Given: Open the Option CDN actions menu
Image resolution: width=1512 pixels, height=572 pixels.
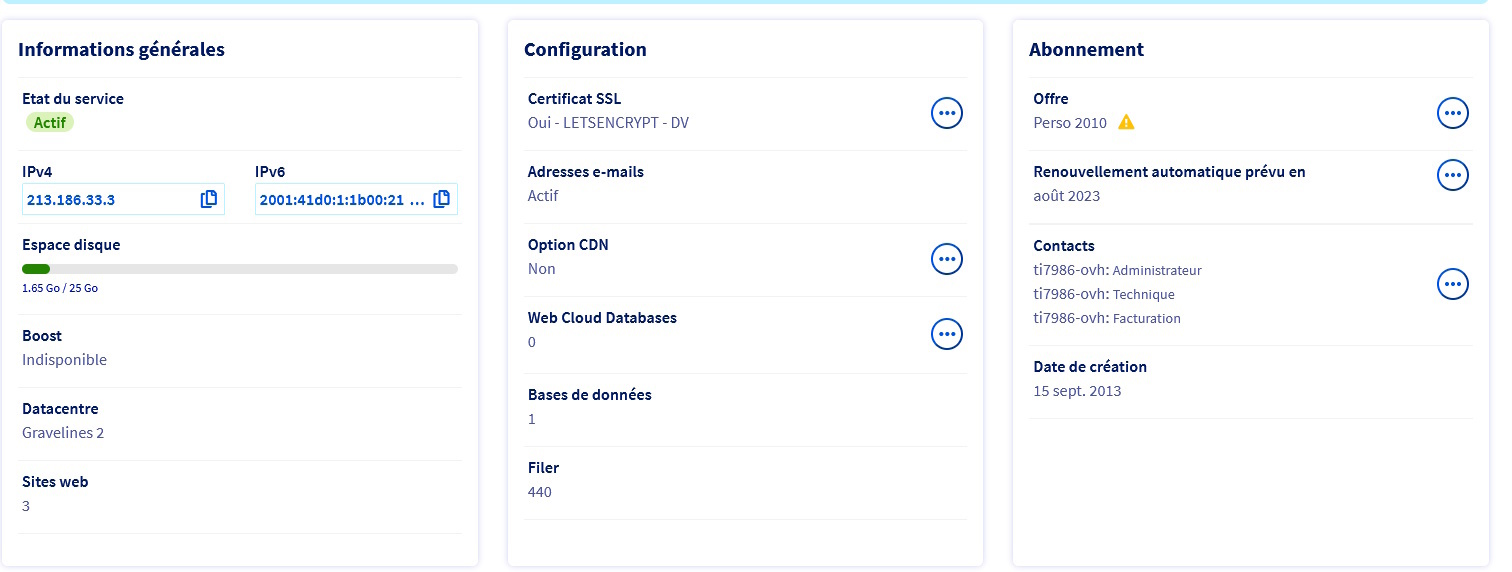Looking at the screenshot, I should click(946, 260).
